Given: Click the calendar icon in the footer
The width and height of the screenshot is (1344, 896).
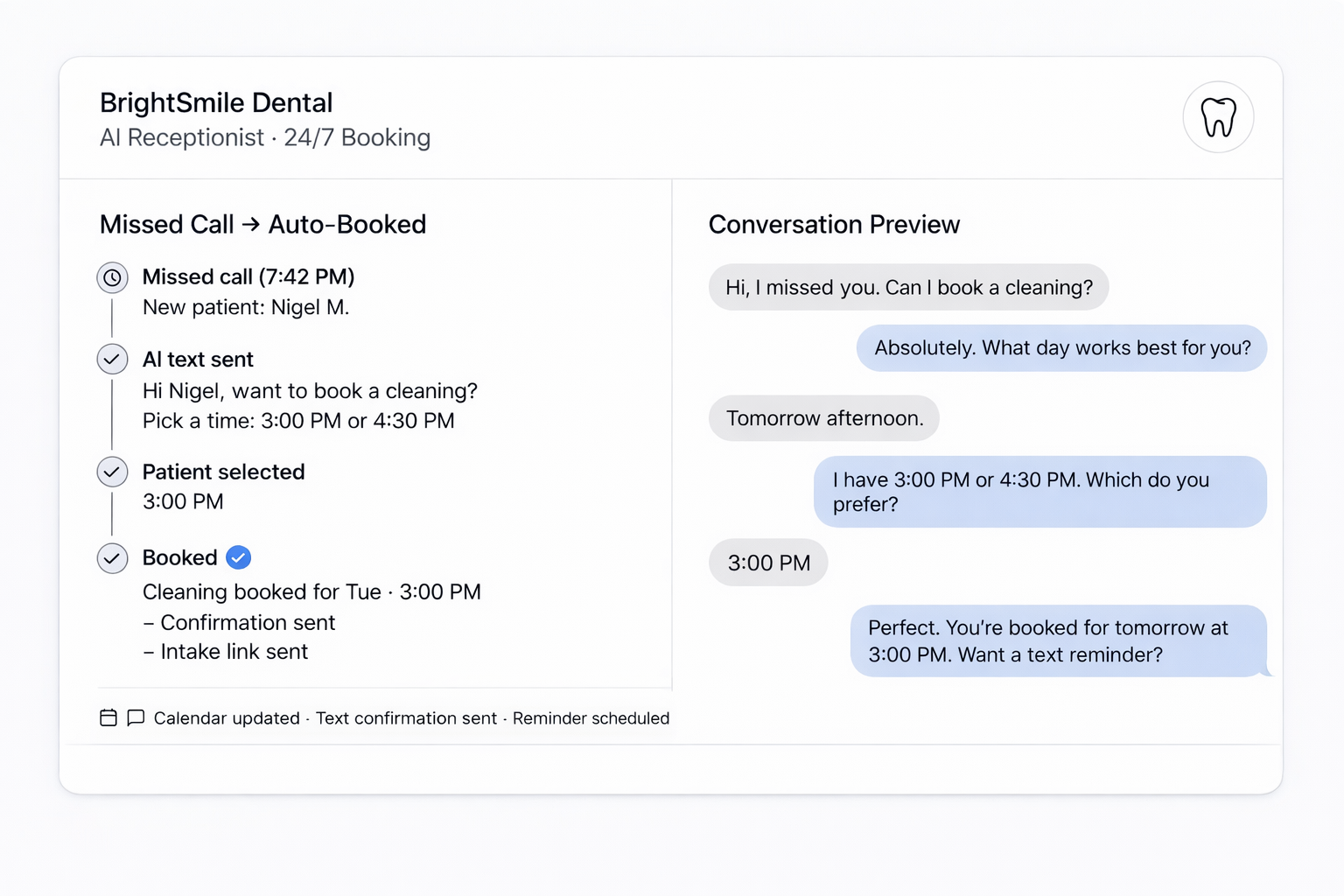Looking at the screenshot, I should click(108, 717).
